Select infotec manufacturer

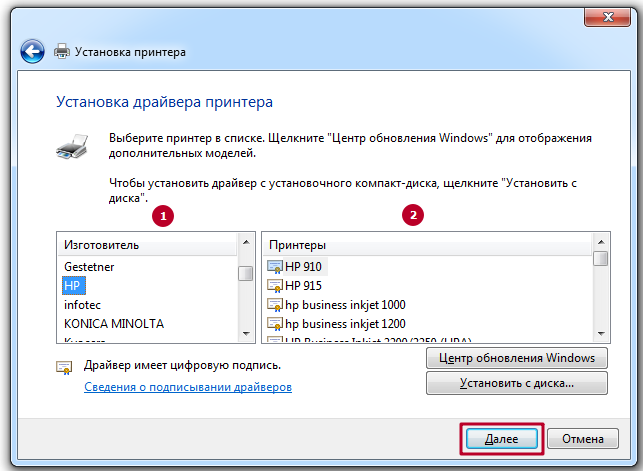(x=82, y=305)
